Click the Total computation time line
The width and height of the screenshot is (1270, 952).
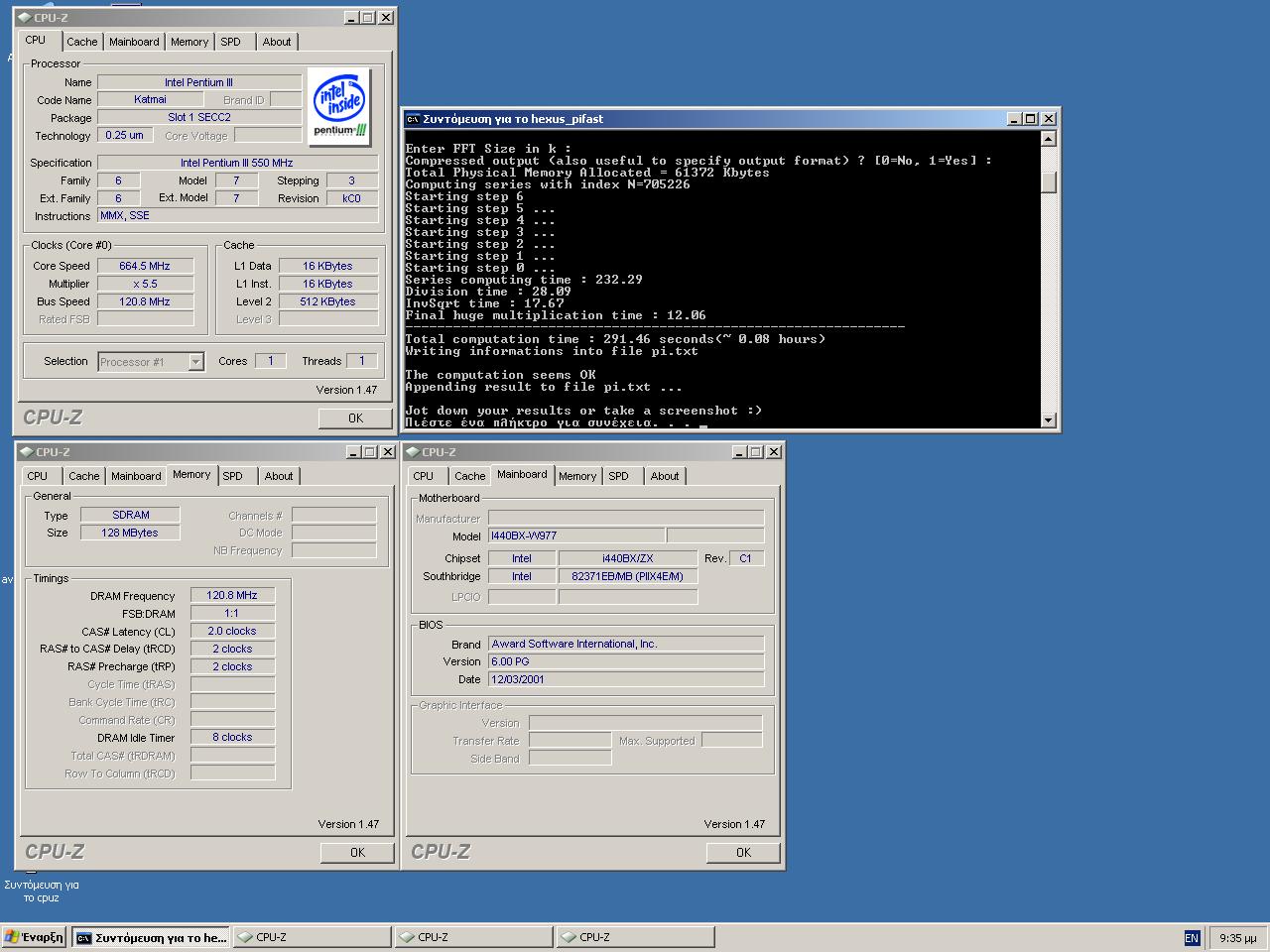pos(615,339)
